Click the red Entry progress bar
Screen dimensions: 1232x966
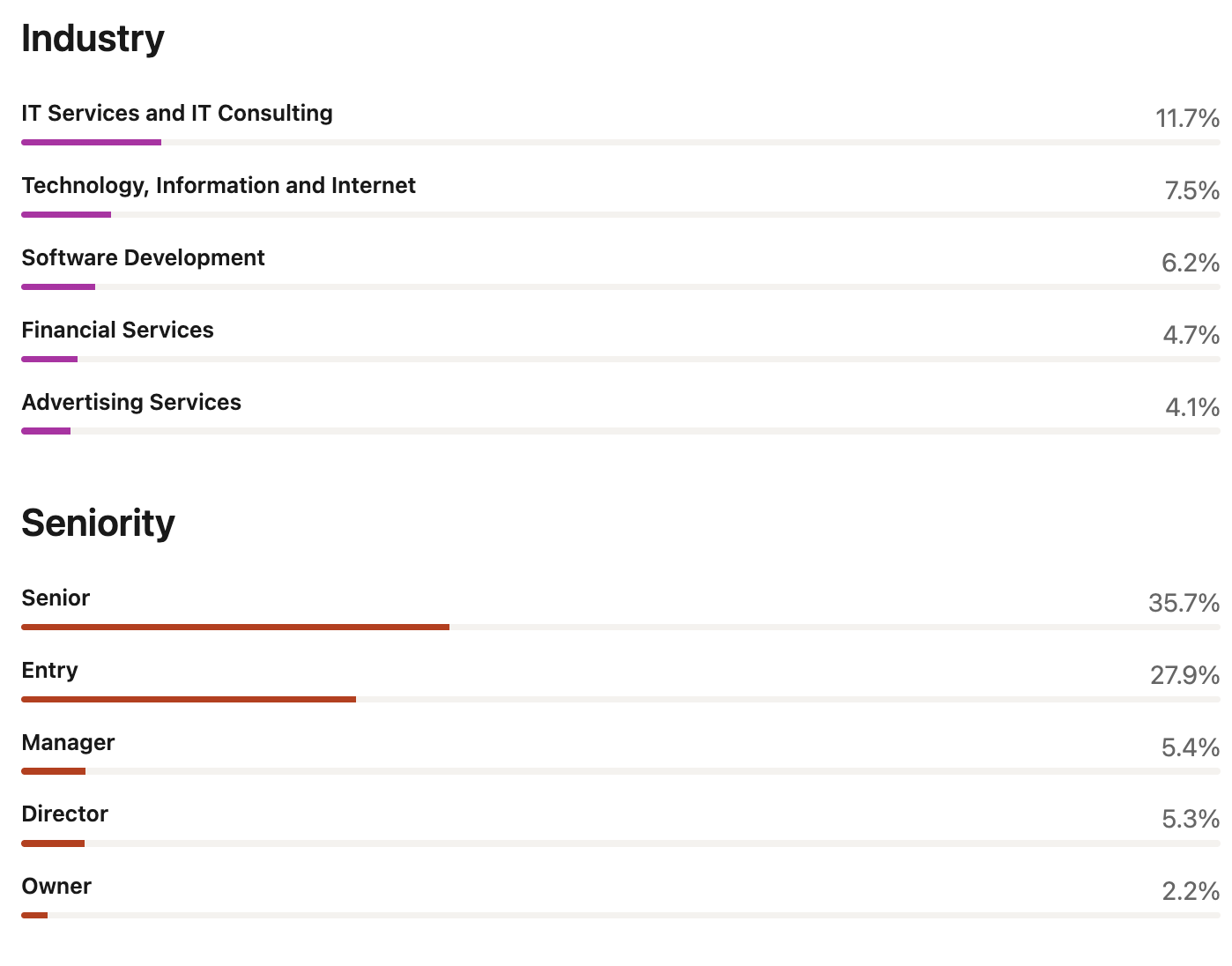tap(189, 699)
